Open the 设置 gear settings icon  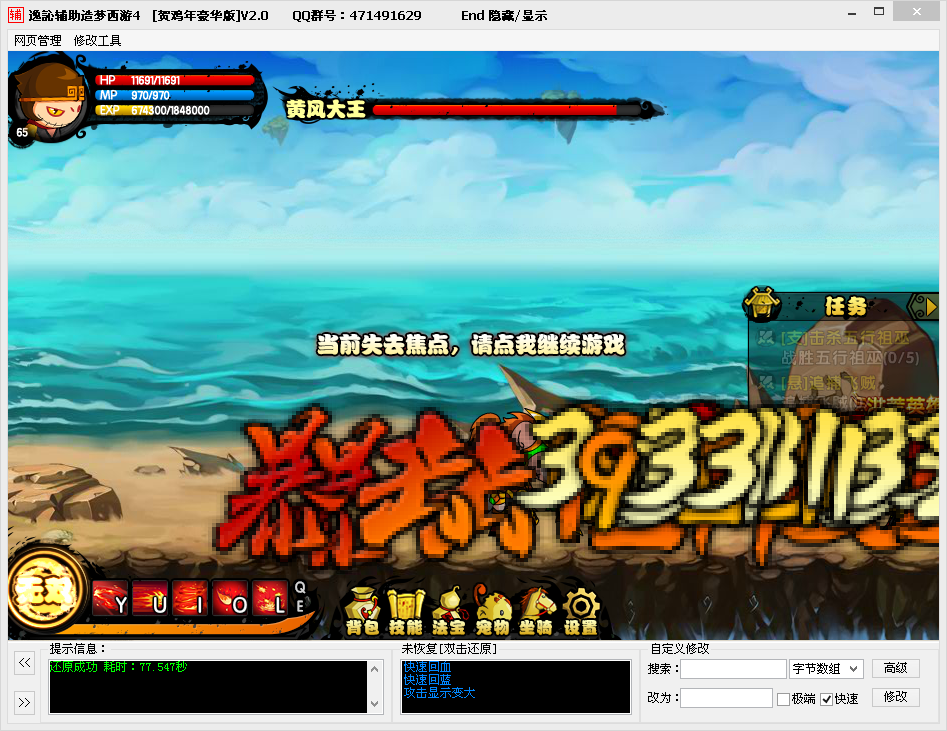click(x=580, y=611)
